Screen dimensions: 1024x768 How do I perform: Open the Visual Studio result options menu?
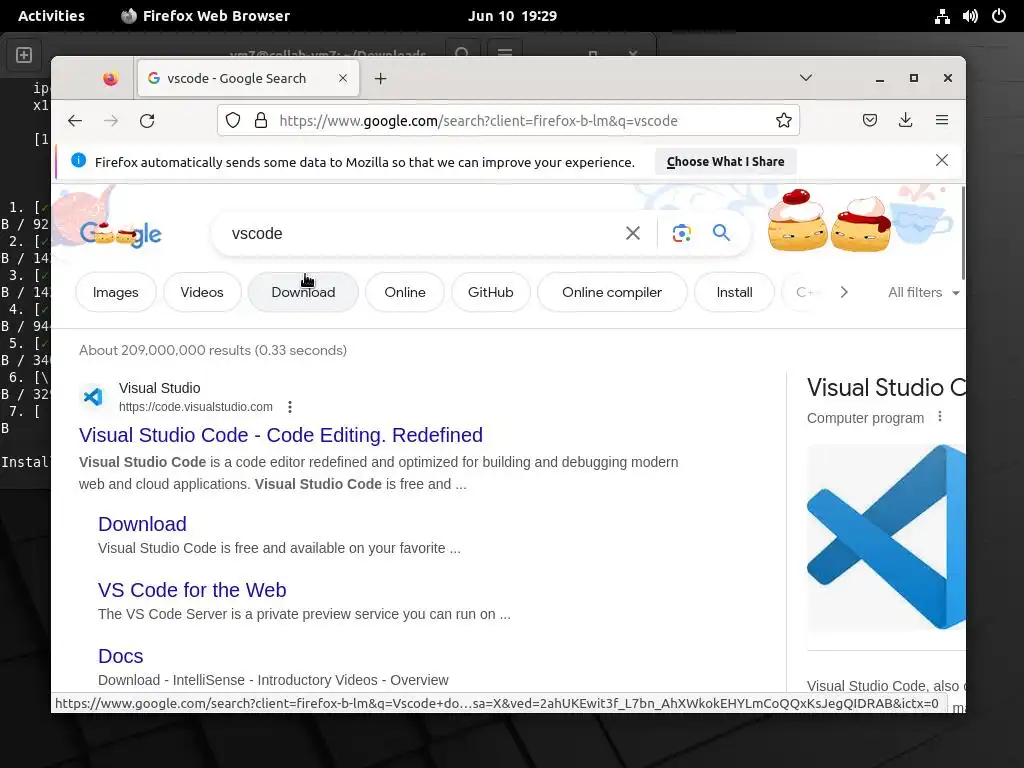point(290,407)
